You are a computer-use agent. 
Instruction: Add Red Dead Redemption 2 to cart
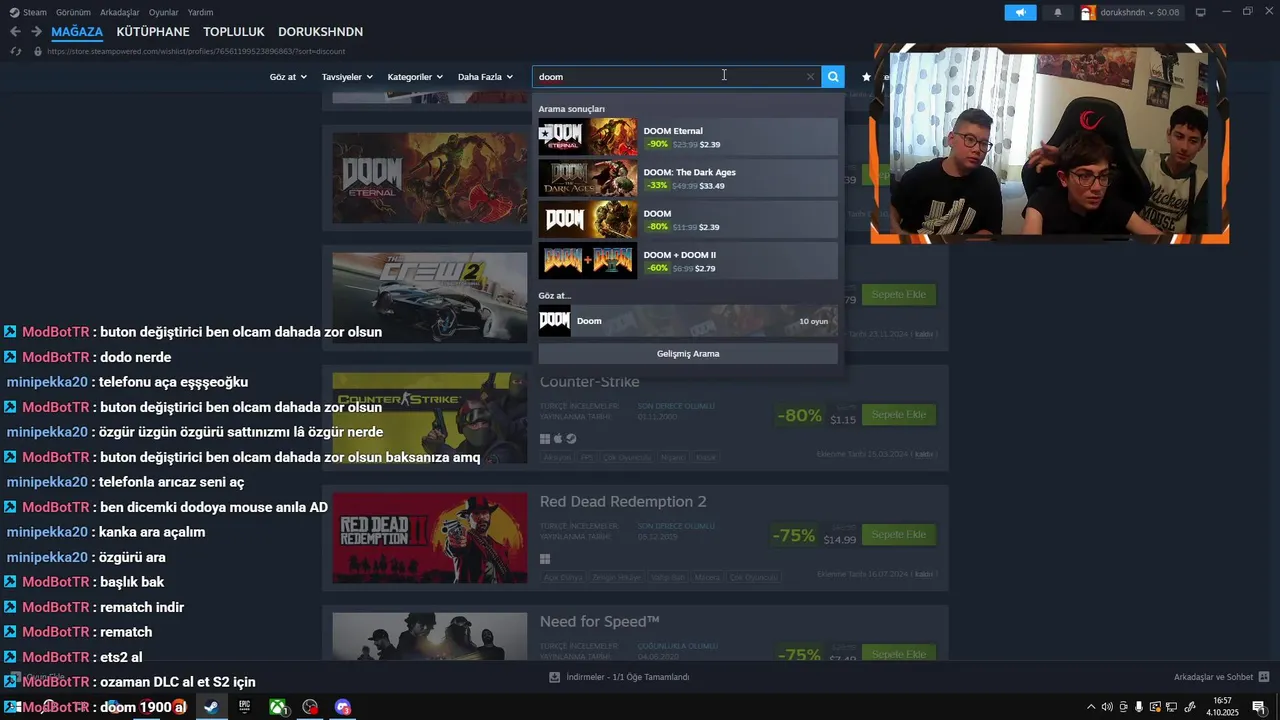[x=898, y=535]
